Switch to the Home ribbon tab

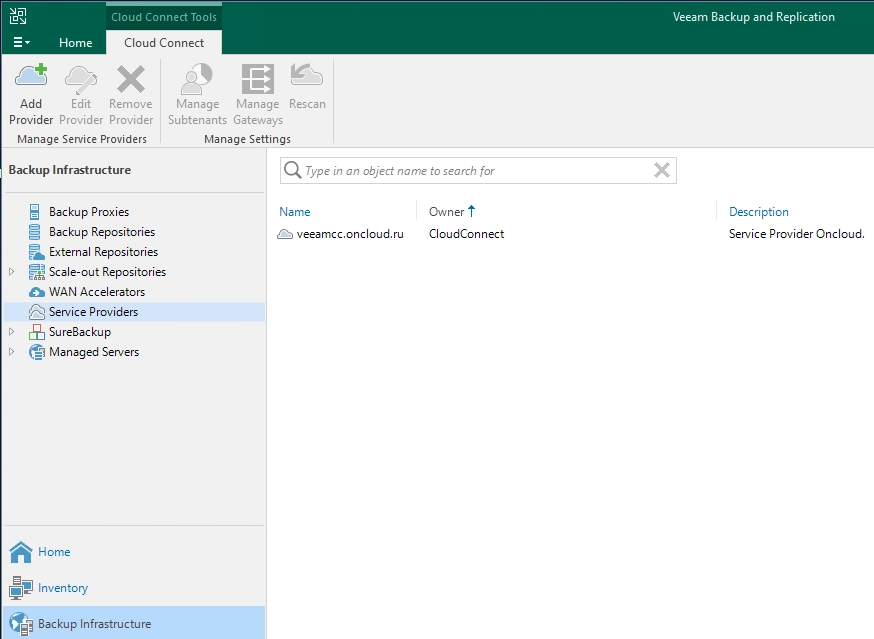pos(75,43)
